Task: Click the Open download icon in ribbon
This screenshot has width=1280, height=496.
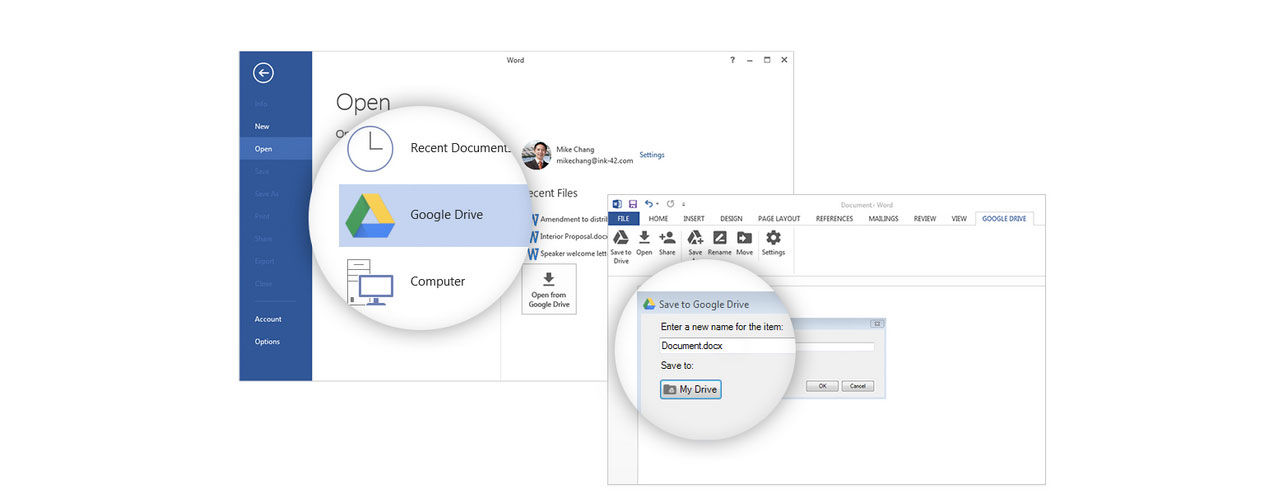Action: click(644, 237)
